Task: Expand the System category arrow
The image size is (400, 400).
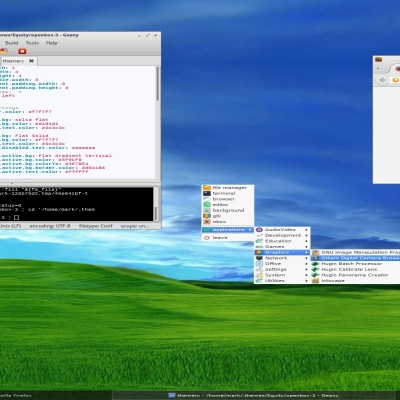Action: [x=306, y=275]
